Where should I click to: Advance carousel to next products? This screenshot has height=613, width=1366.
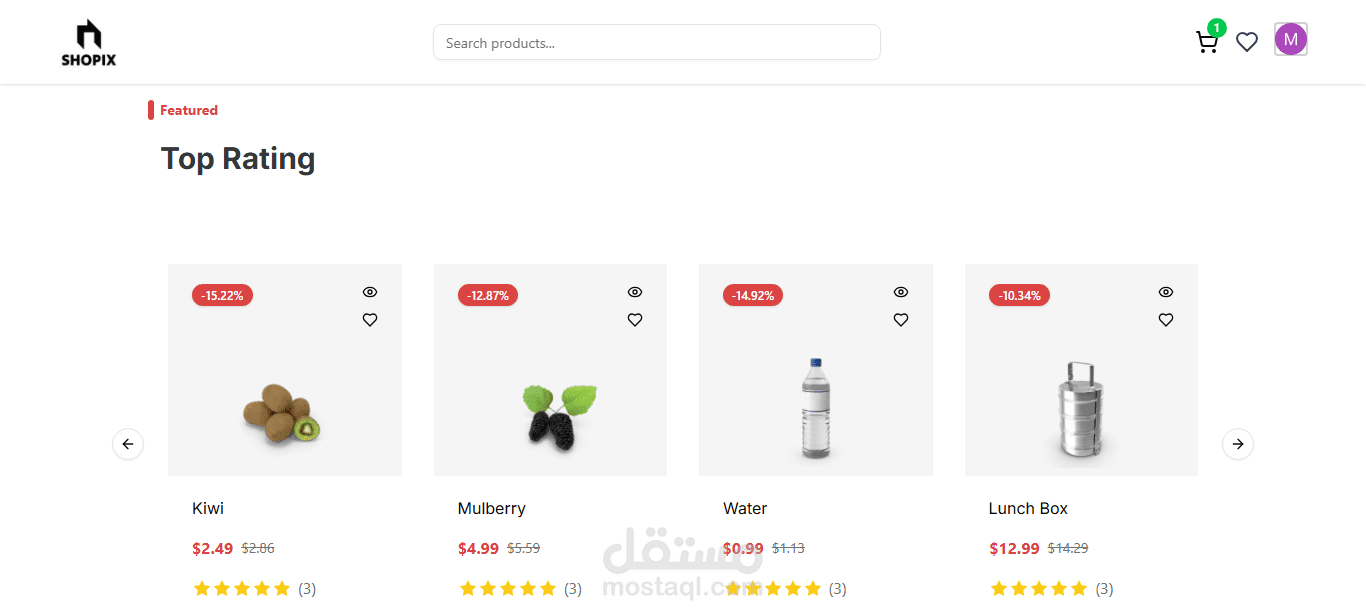[1238, 444]
